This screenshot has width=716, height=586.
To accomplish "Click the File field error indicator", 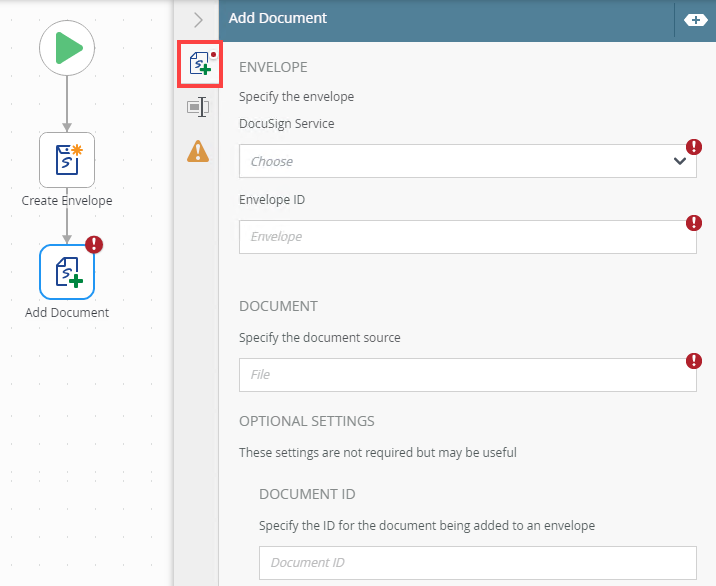I will click(694, 360).
